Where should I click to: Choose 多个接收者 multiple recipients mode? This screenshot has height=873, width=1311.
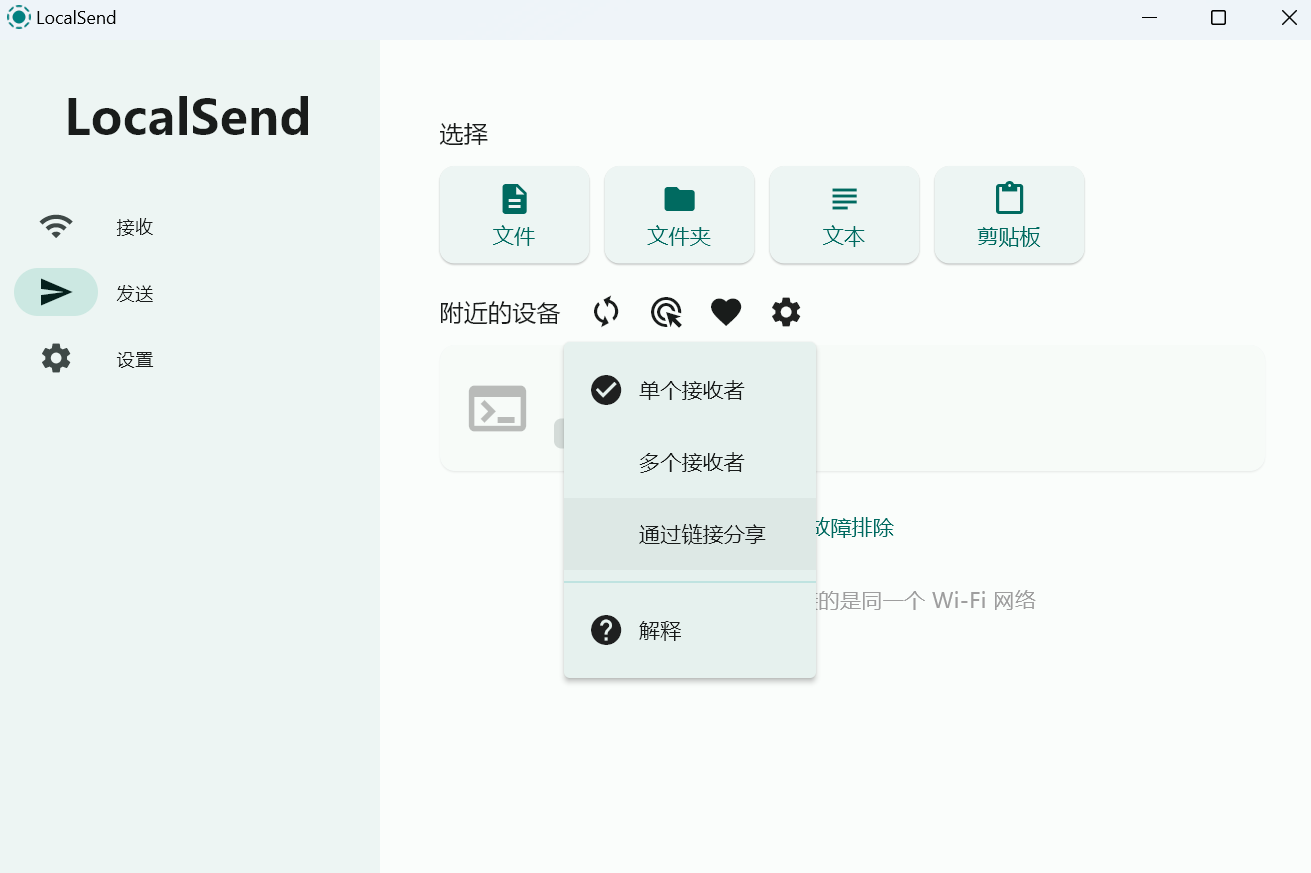coord(691,462)
